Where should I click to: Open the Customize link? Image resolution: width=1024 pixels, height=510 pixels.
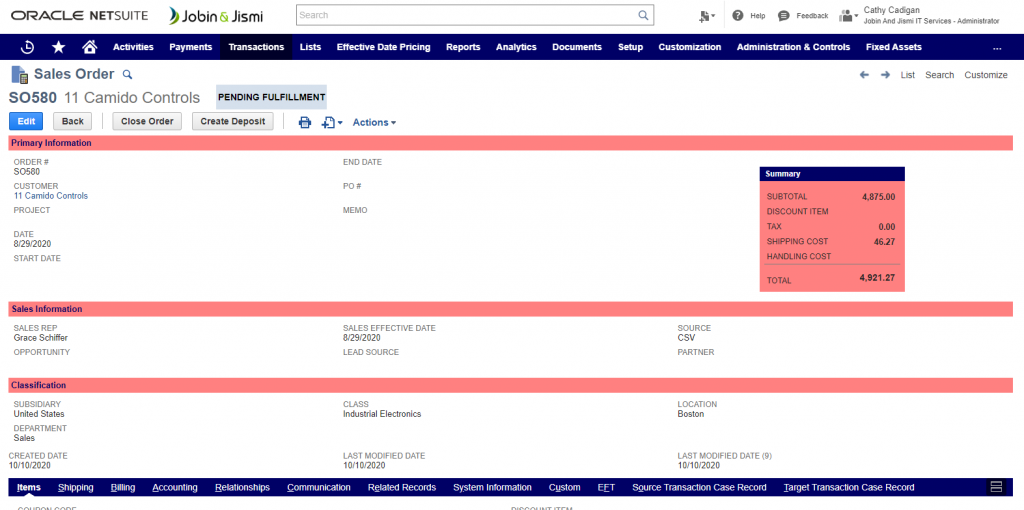click(x=986, y=75)
